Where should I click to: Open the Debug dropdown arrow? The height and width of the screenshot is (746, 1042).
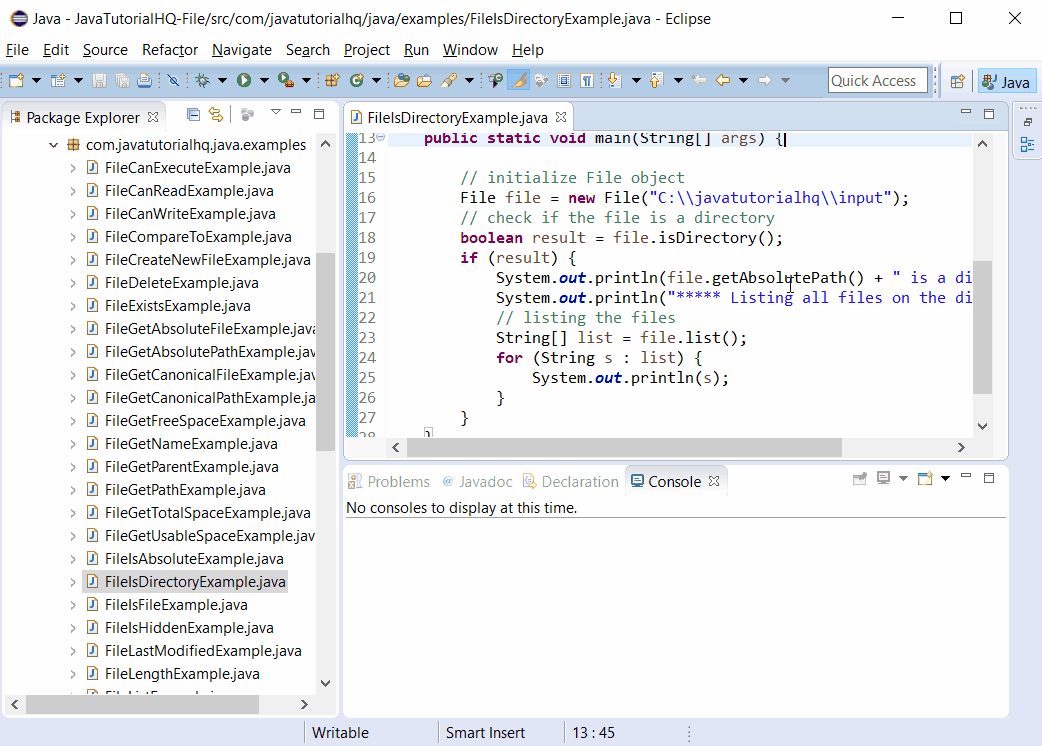point(223,80)
